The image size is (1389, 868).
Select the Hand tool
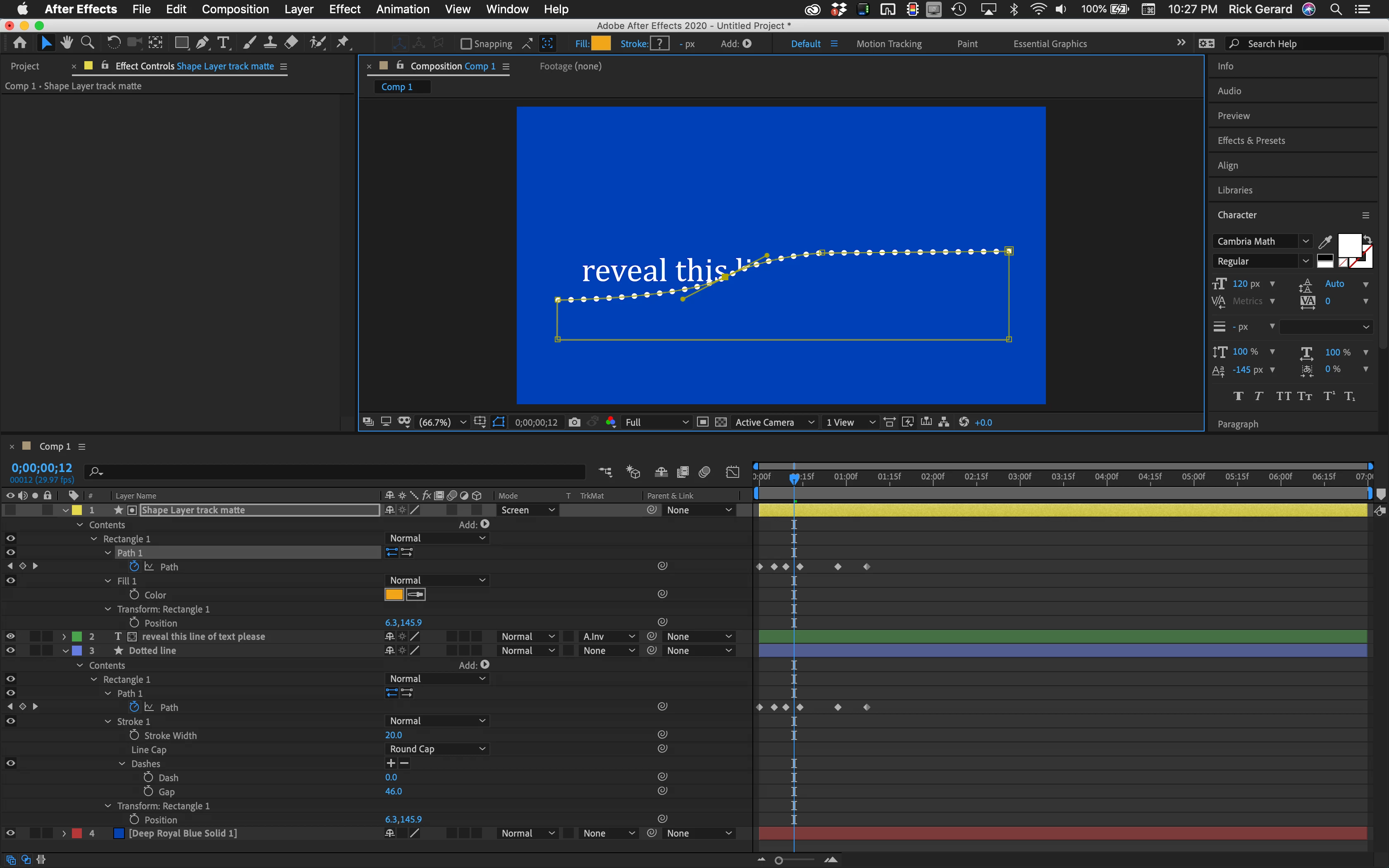67,43
